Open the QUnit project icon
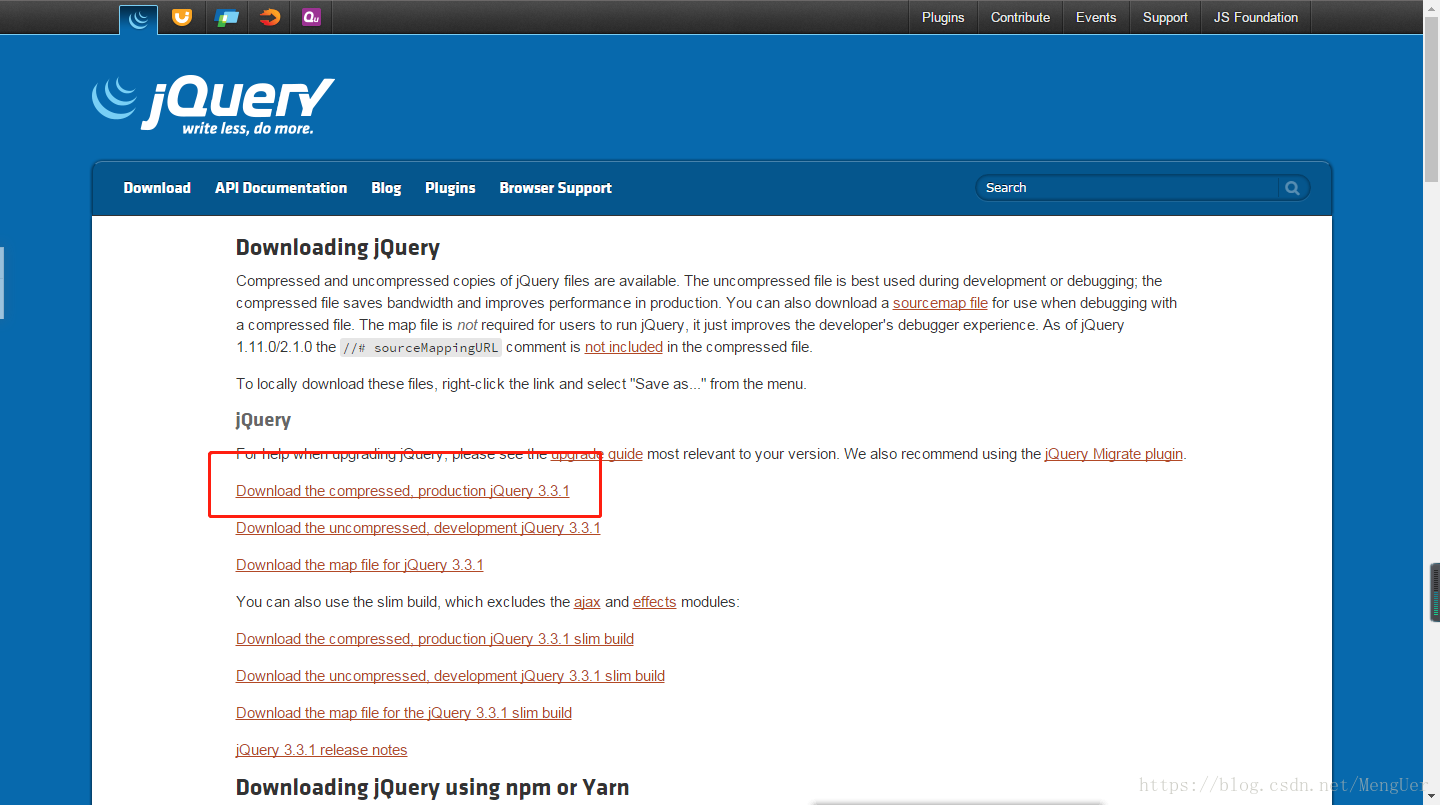 click(x=311, y=17)
